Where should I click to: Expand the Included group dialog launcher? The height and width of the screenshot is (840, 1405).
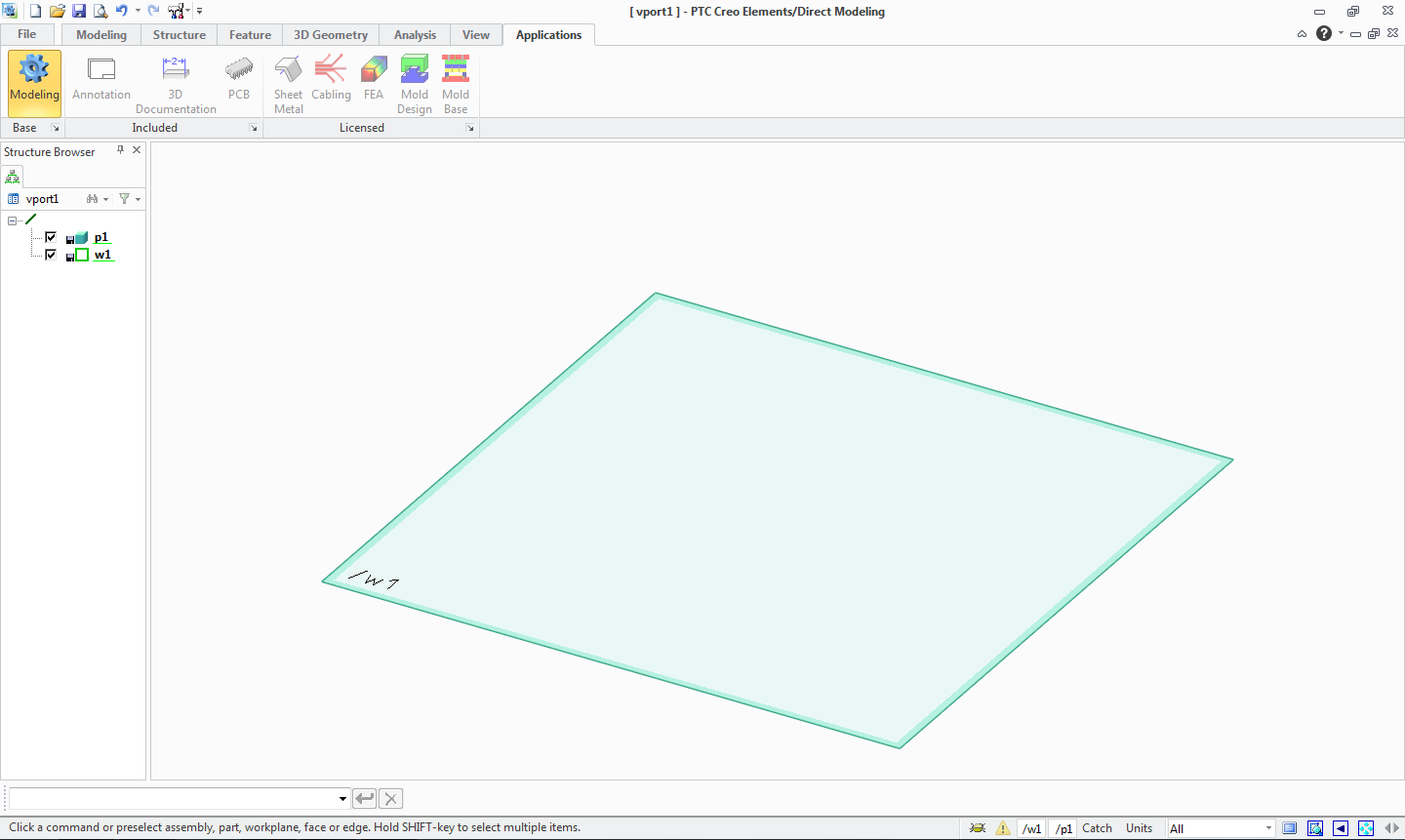pyautogui.click(x=254, y=128)
